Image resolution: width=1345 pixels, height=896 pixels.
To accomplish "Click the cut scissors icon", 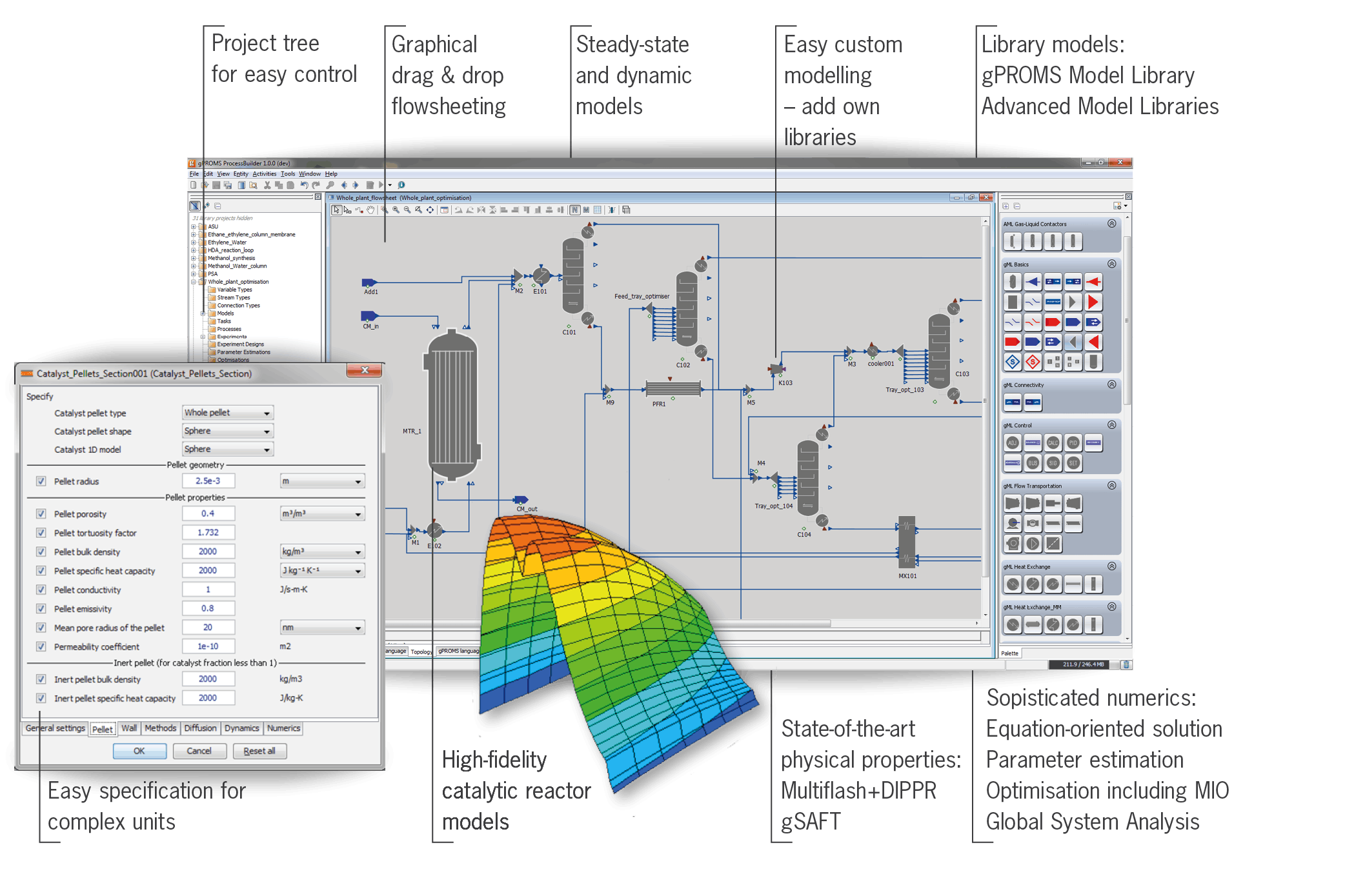I will 267,185.
